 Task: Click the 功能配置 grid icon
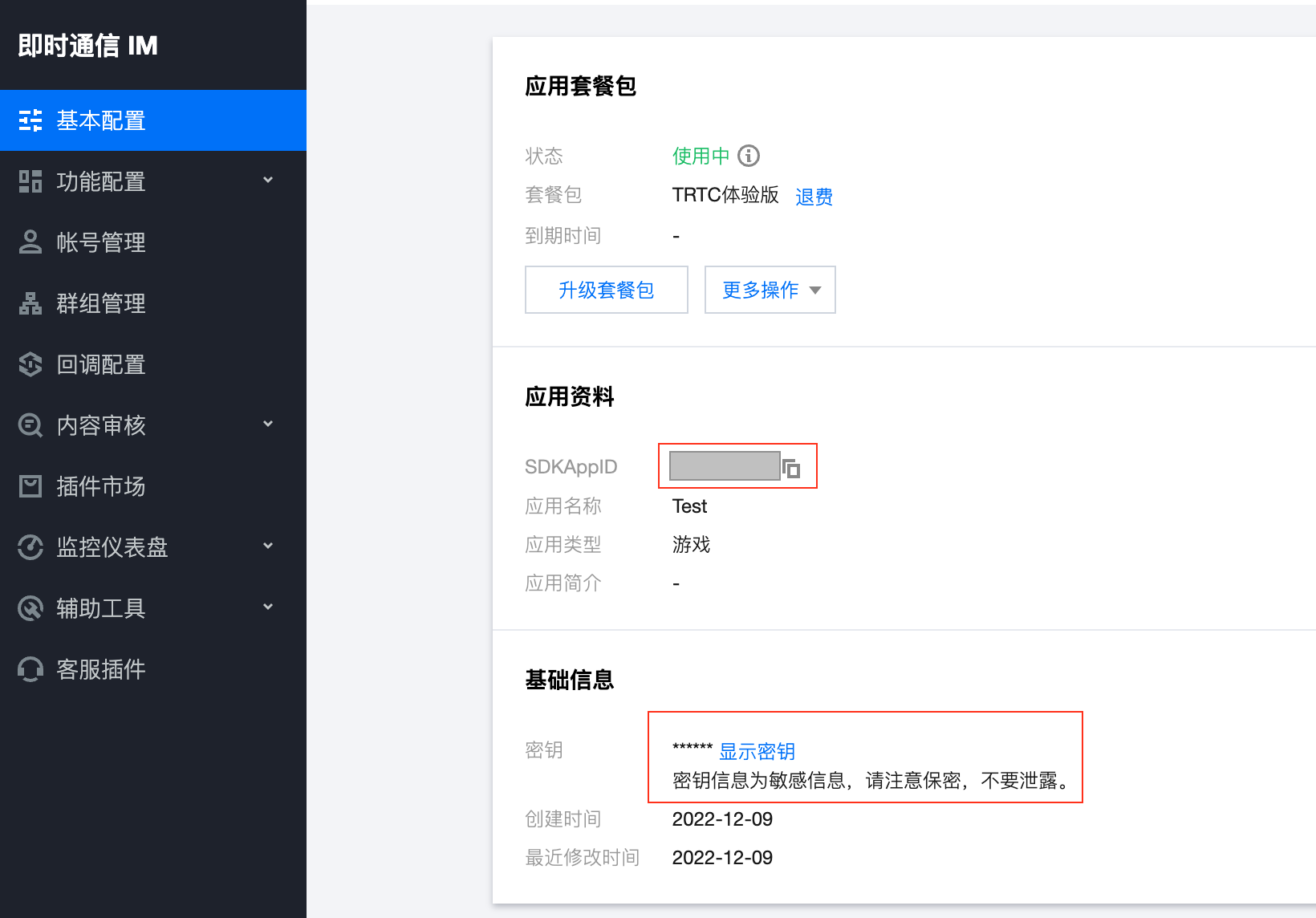(x=30, y=181)
